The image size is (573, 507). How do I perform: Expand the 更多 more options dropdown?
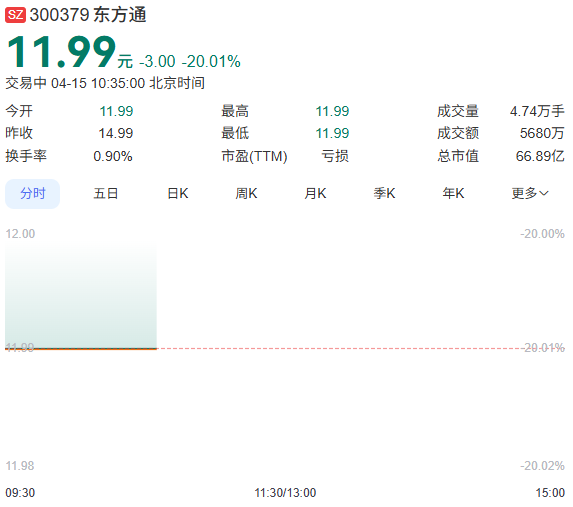(530, 194)
